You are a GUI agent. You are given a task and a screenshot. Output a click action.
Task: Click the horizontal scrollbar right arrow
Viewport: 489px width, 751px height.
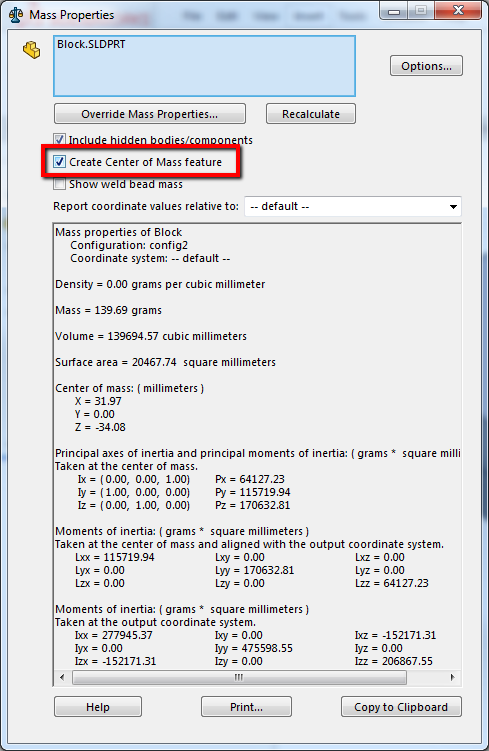[453, 677]
